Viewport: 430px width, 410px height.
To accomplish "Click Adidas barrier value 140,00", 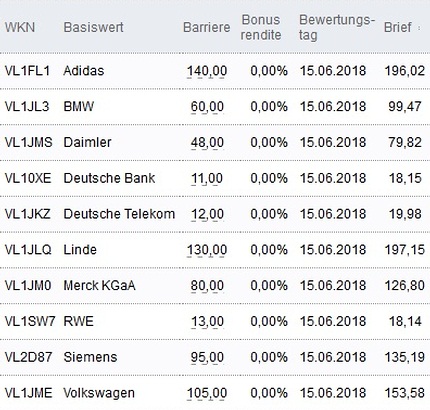I will [207, 71].
